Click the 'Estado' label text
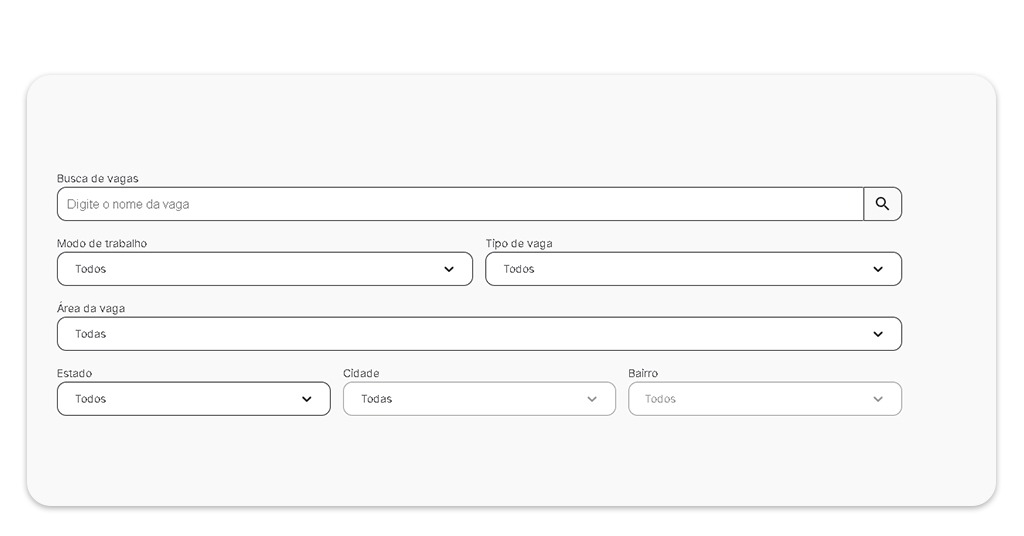 [74, 374]
